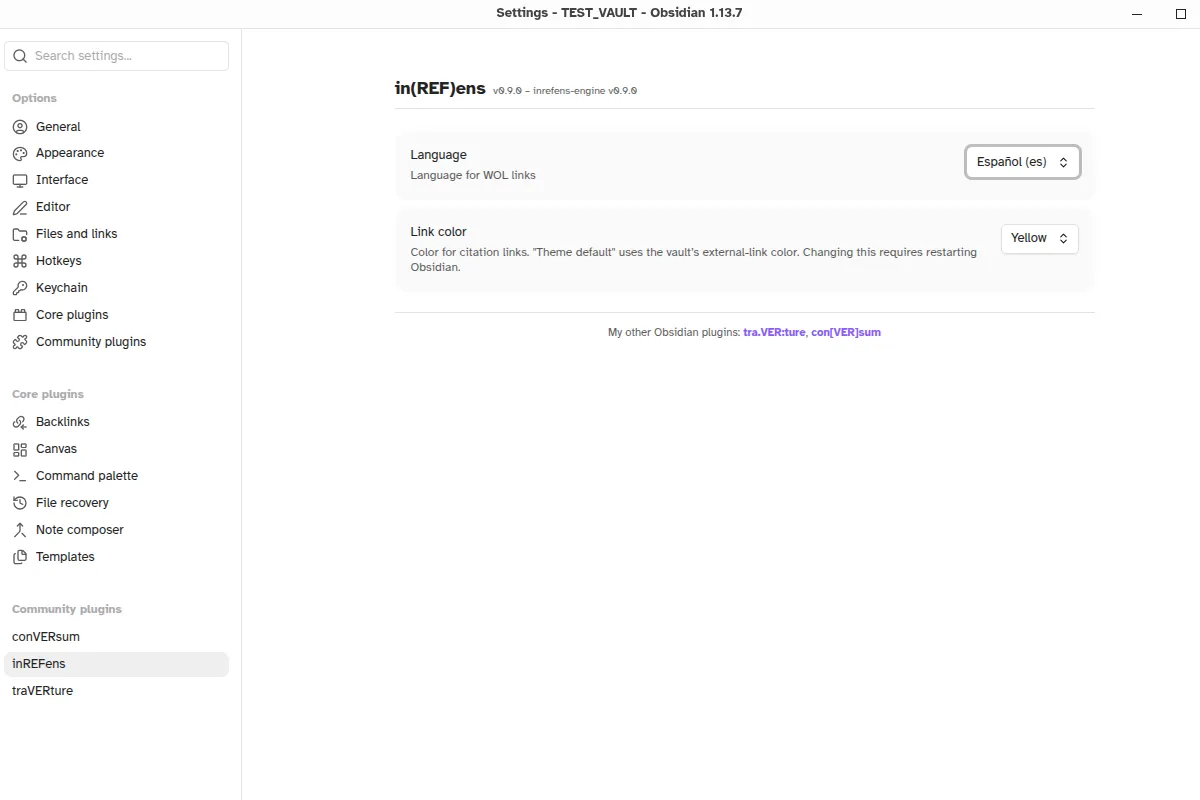
Task: Click the 'My other Obsidian plugins:' text
Action: coord(674,333)
